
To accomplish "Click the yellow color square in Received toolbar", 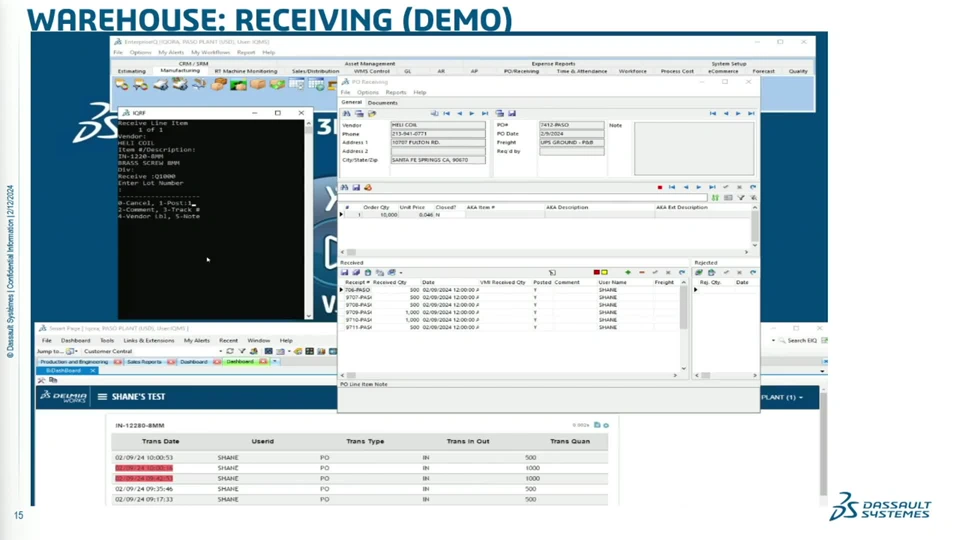I will point(604,272).
